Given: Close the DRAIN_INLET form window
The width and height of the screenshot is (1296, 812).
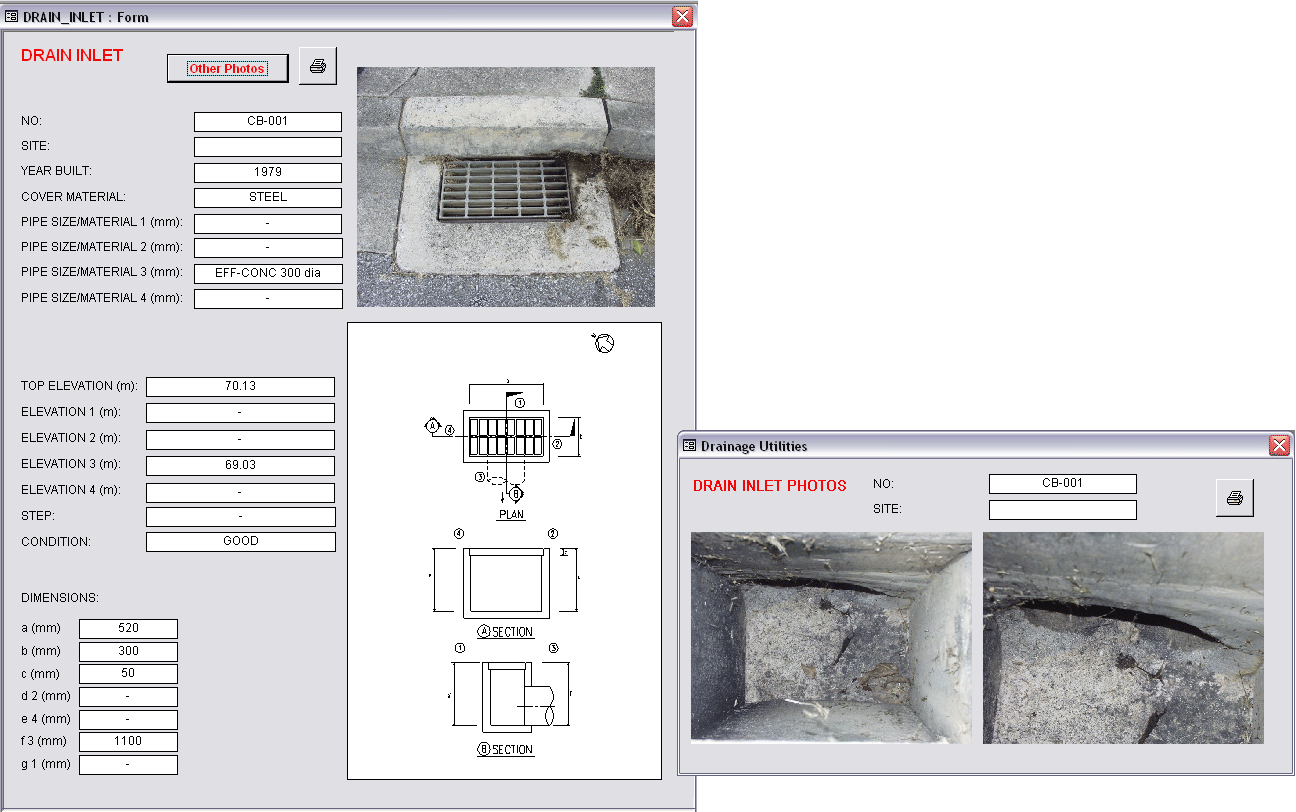Looking at the screenshot, I should pos(682,17).
